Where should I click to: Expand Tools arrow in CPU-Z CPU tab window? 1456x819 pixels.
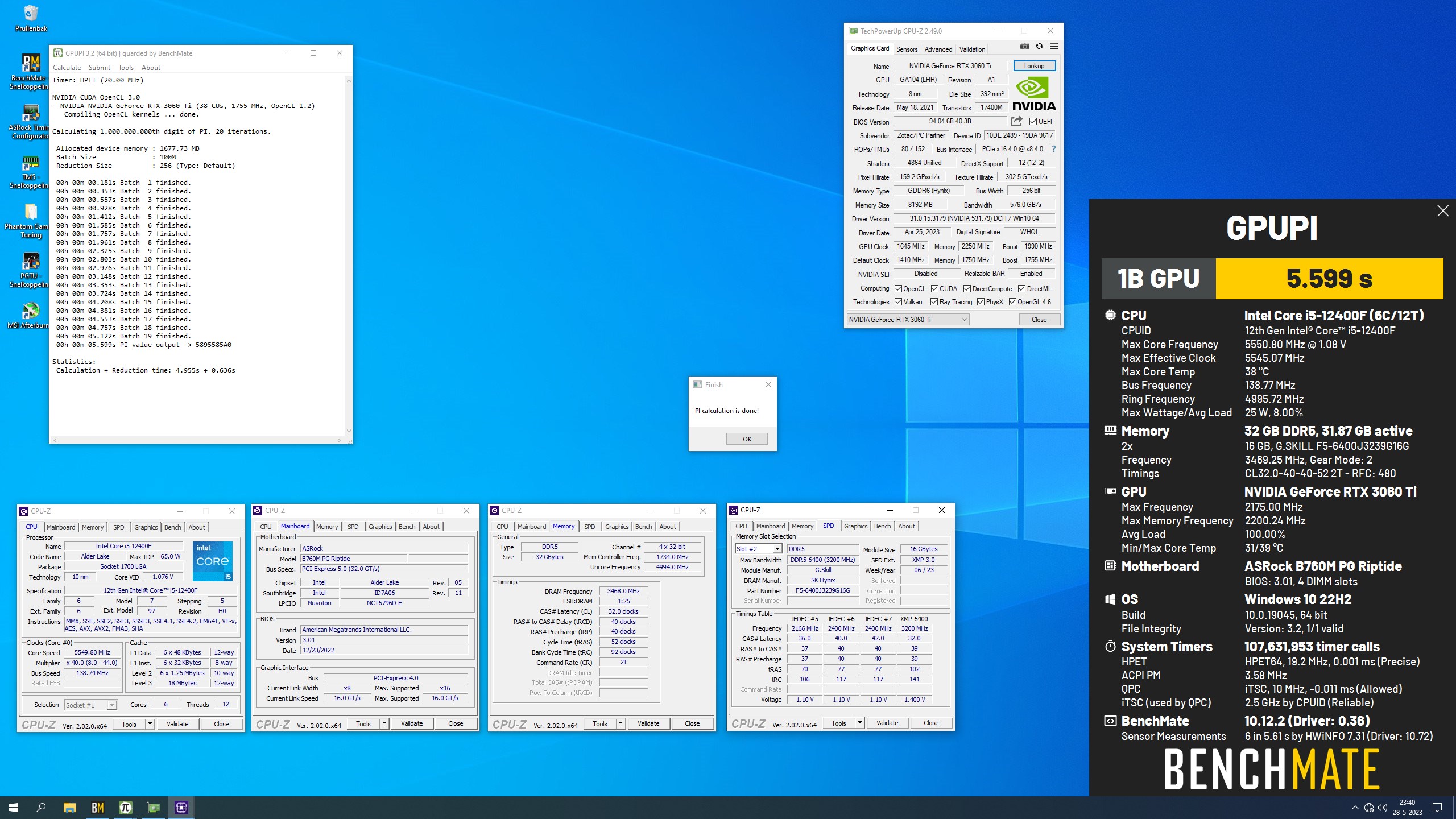(x=150, y=724)
